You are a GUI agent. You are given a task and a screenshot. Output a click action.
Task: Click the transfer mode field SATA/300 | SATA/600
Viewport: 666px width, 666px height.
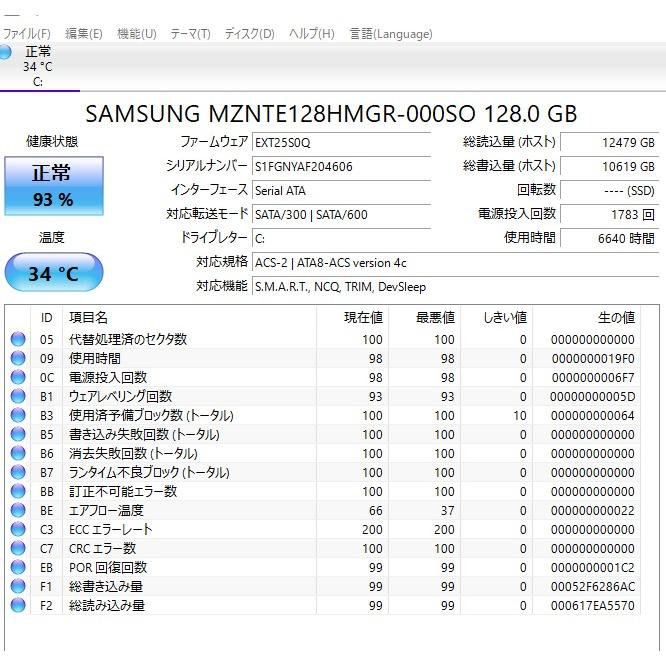point(341,214)
